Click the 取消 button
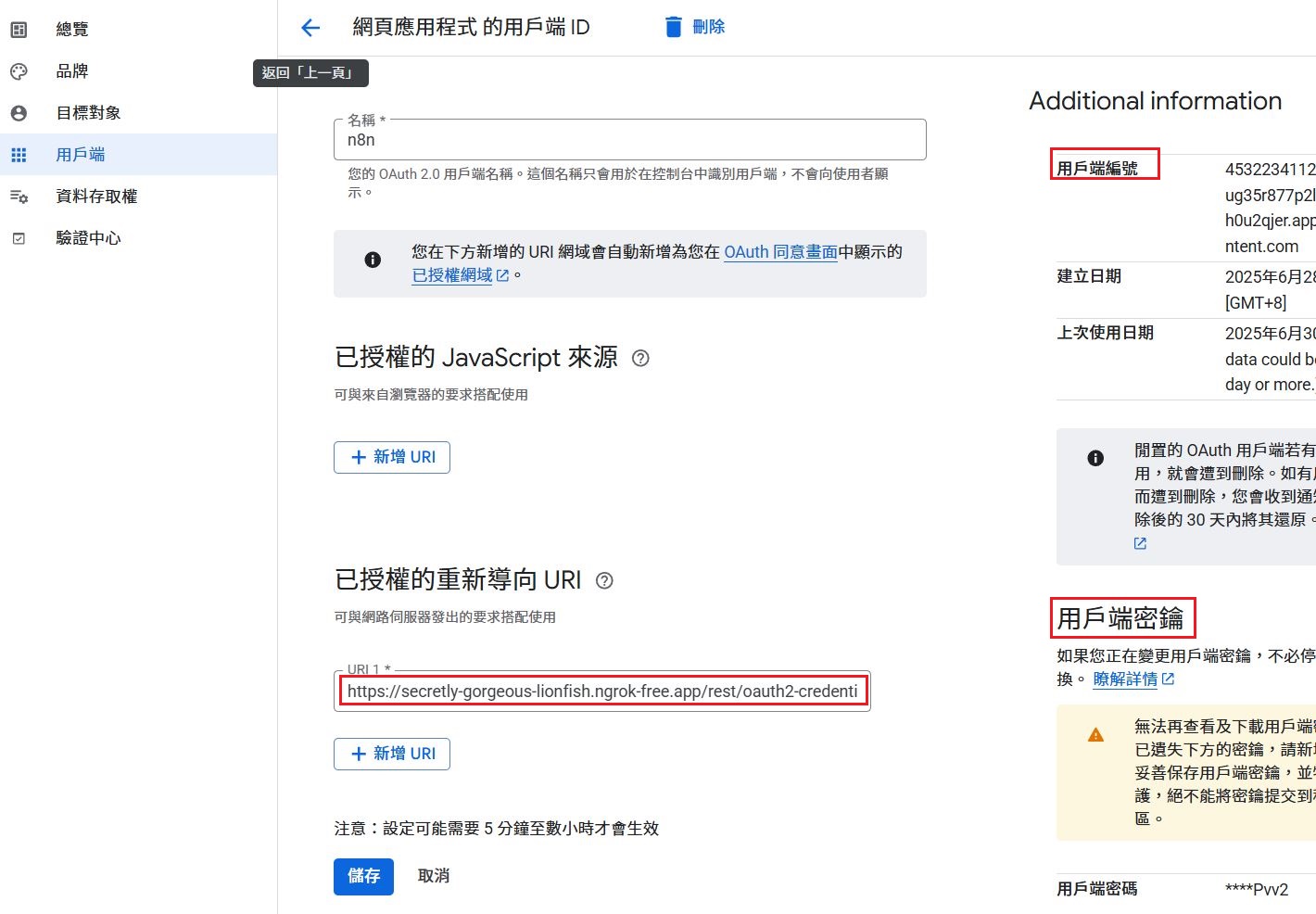Image resolution: width=1316 pixels, height=914 pixels. pos(434,876)
